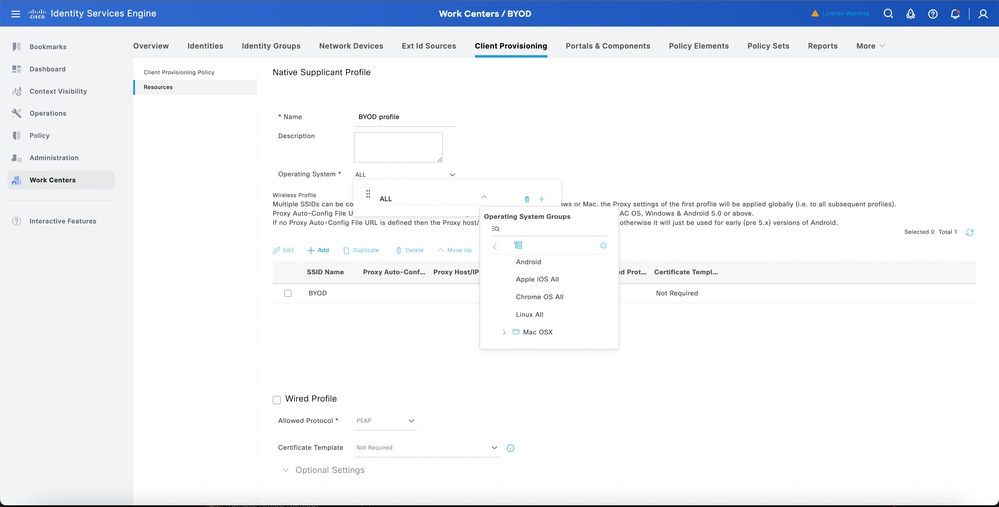
Task: Open the help question mark icon
Action: 933,13
